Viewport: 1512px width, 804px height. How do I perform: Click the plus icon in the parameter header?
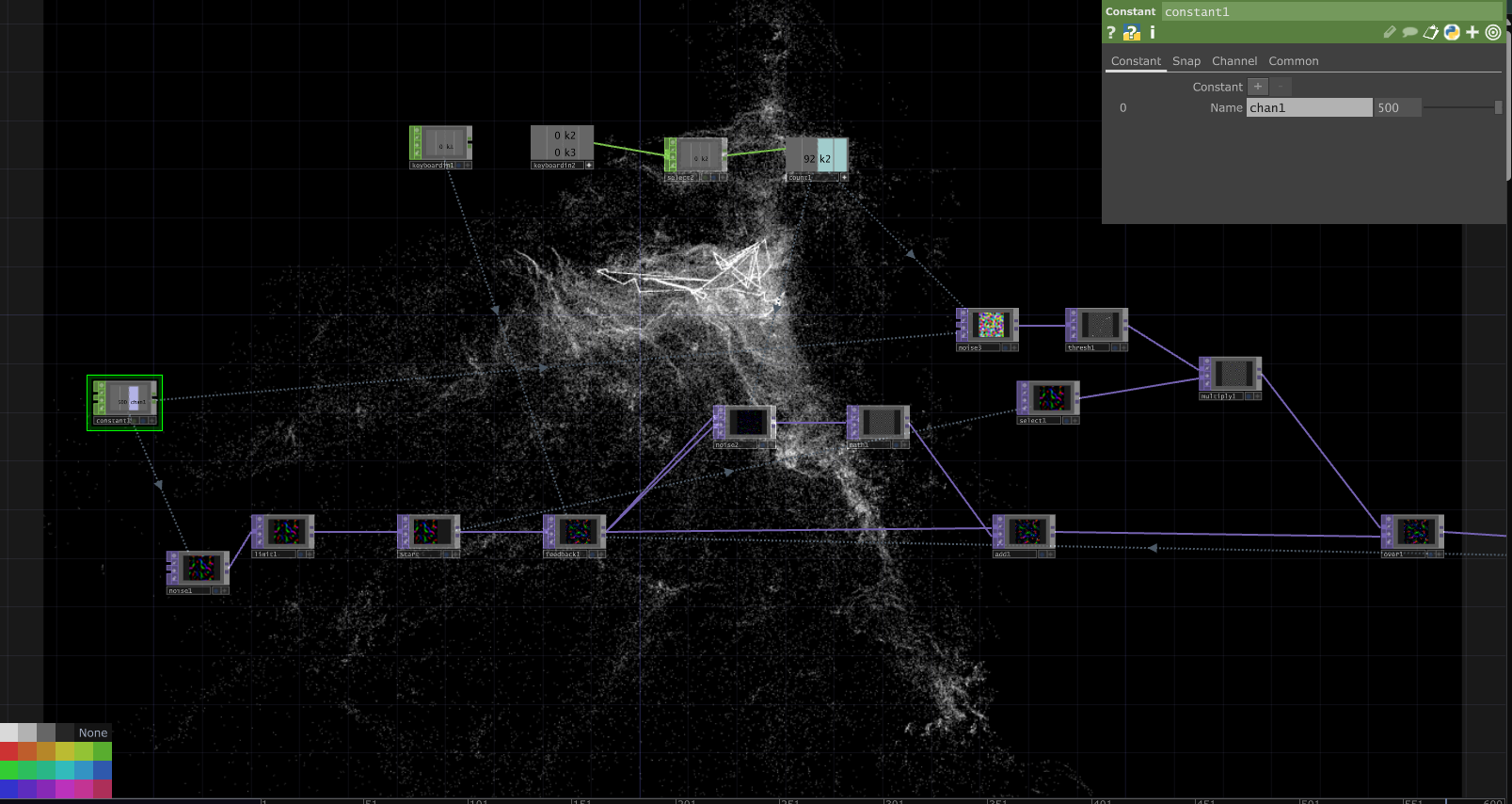coord(1472,32)
